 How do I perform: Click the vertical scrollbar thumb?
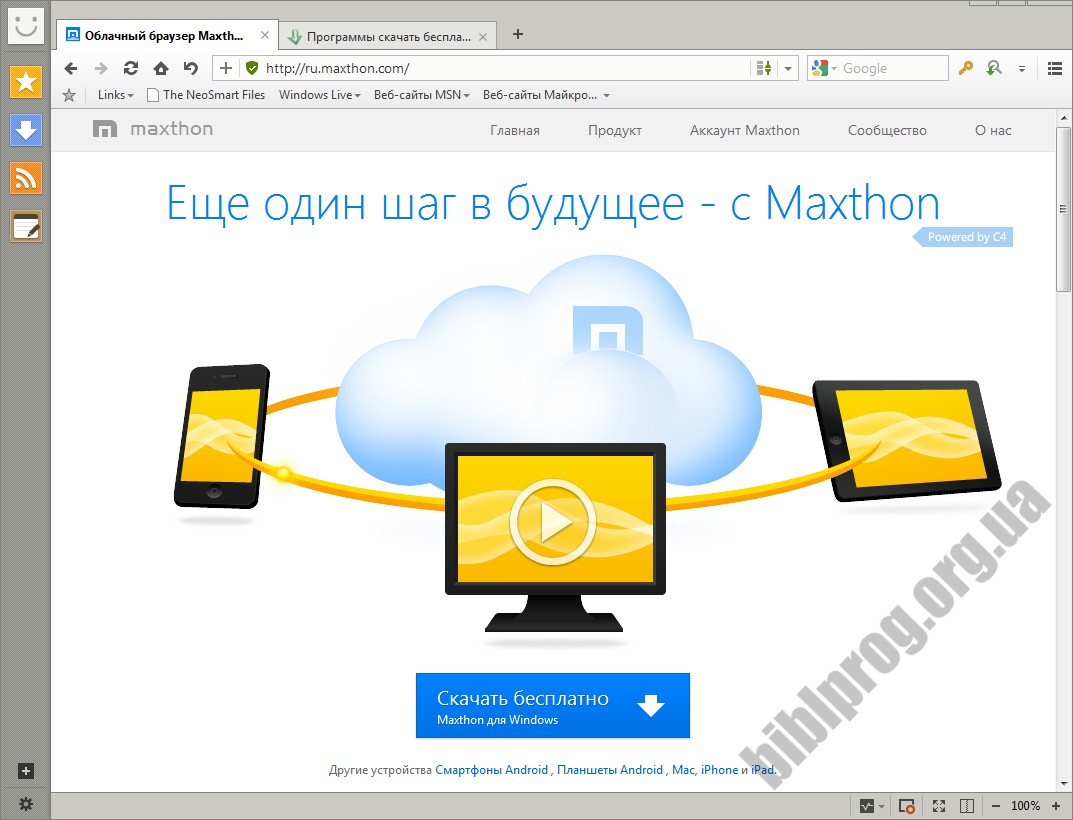[1063, 208]
